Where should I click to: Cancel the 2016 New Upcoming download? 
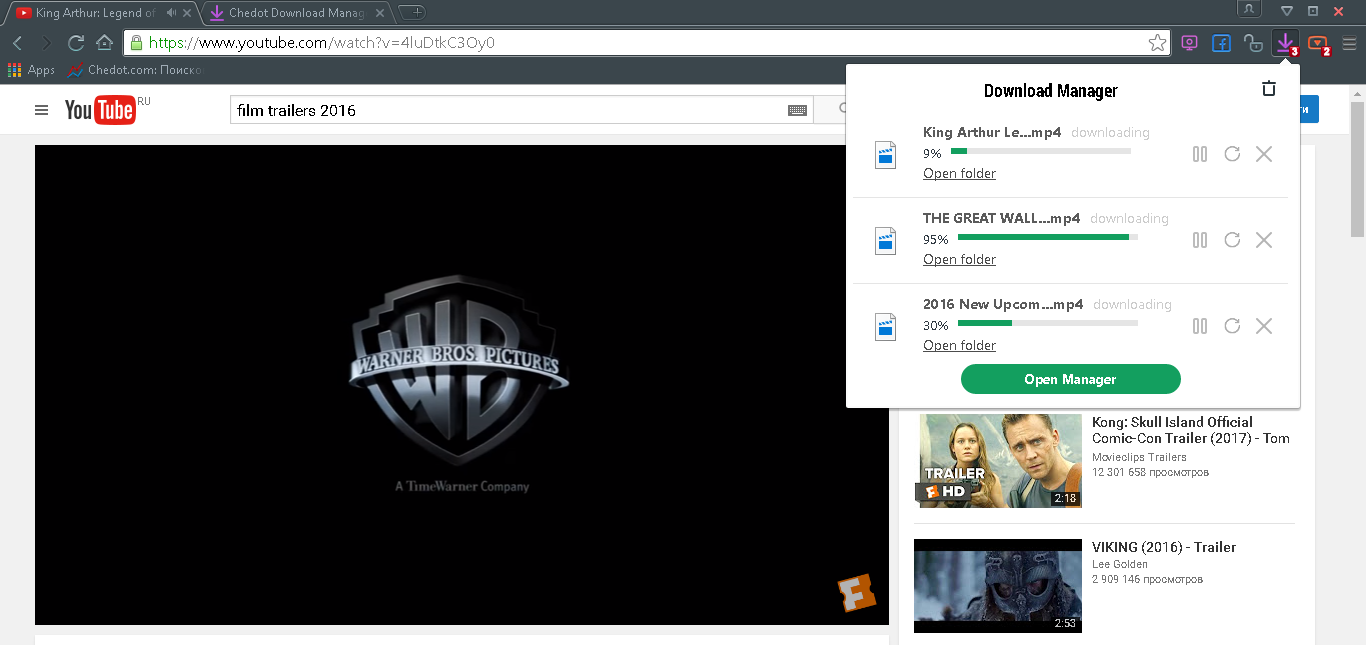pyautogui.click(x=1264, y=326)
